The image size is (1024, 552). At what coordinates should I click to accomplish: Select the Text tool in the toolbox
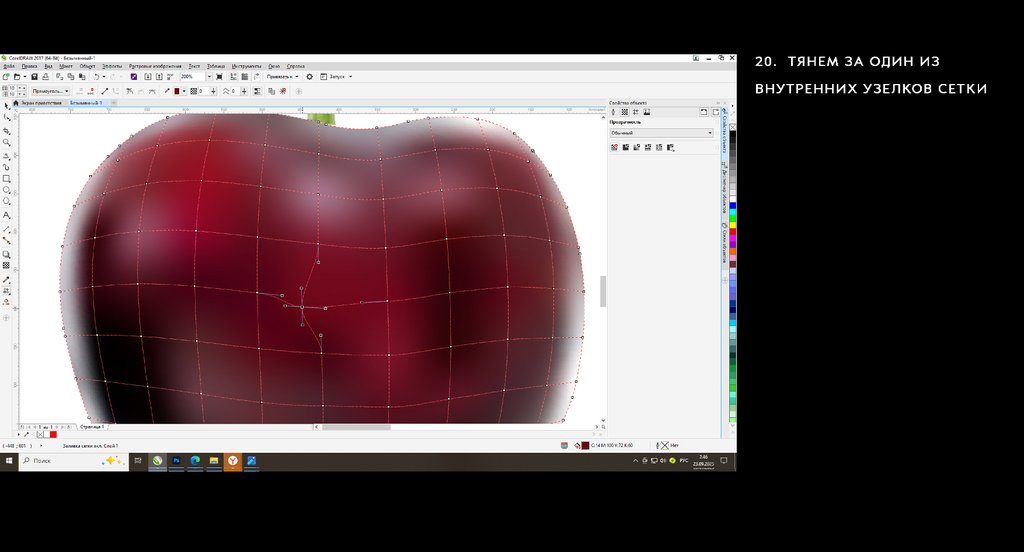(7, 216)
